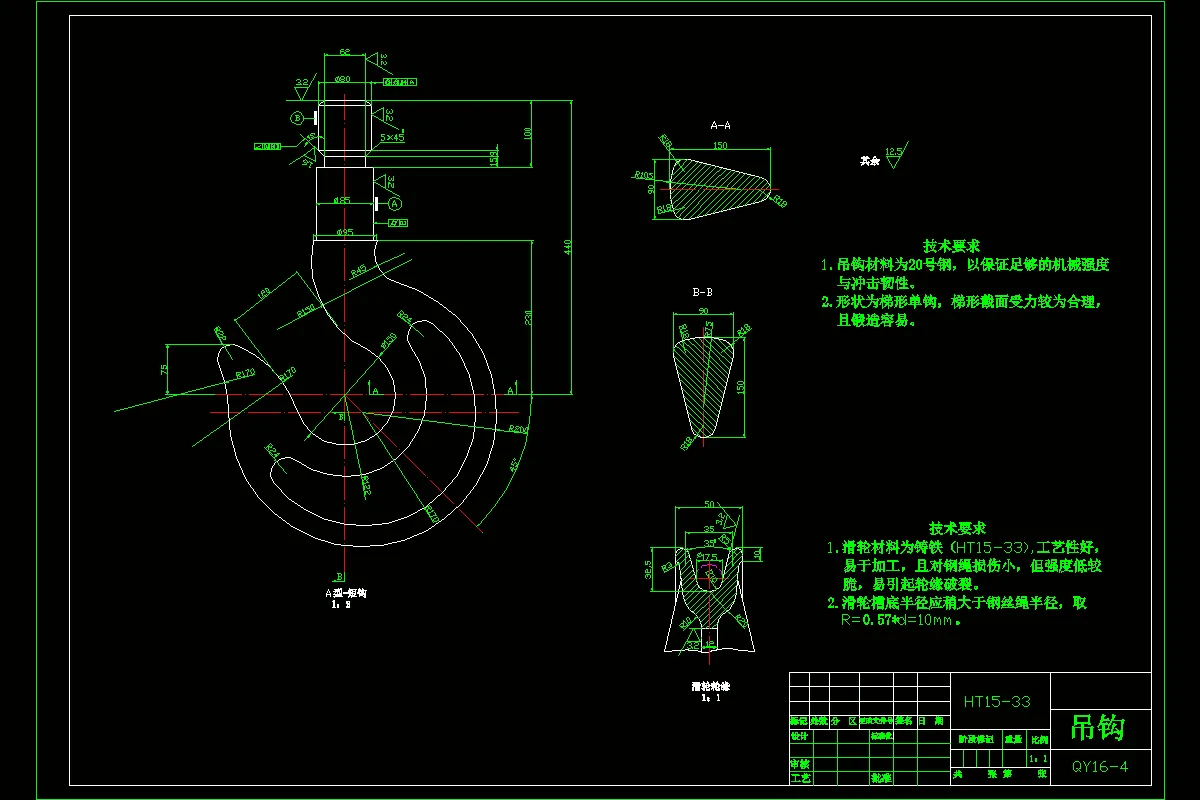Click the '设计' cell in title block
This screenshot has width=1200, height=800.
click(x=798, y=736)
